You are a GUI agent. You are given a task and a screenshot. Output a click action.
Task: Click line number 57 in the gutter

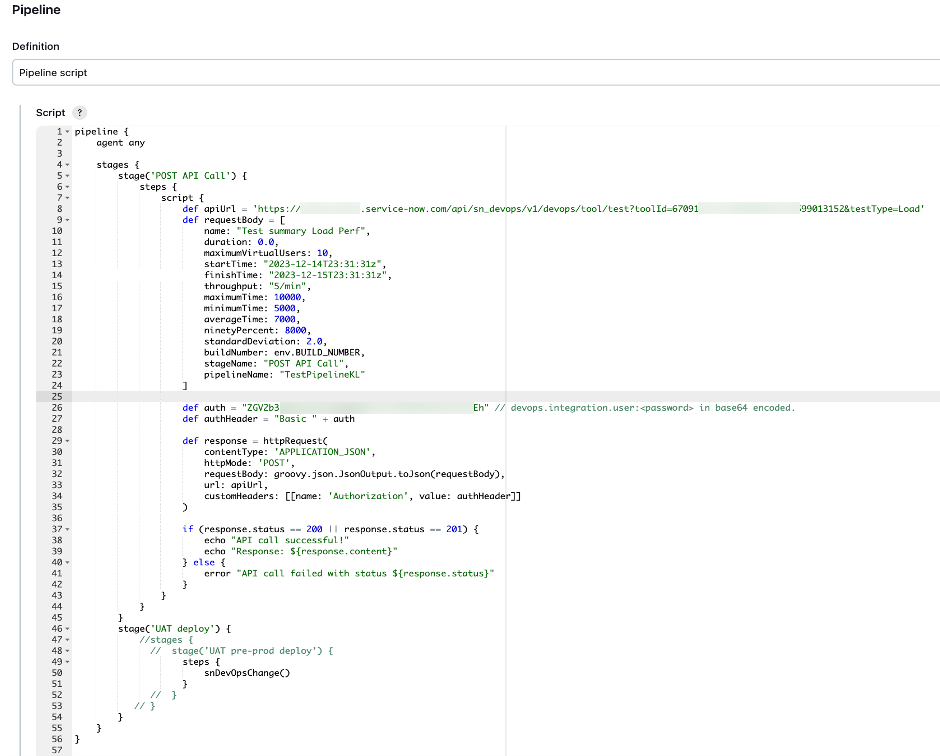57,750
